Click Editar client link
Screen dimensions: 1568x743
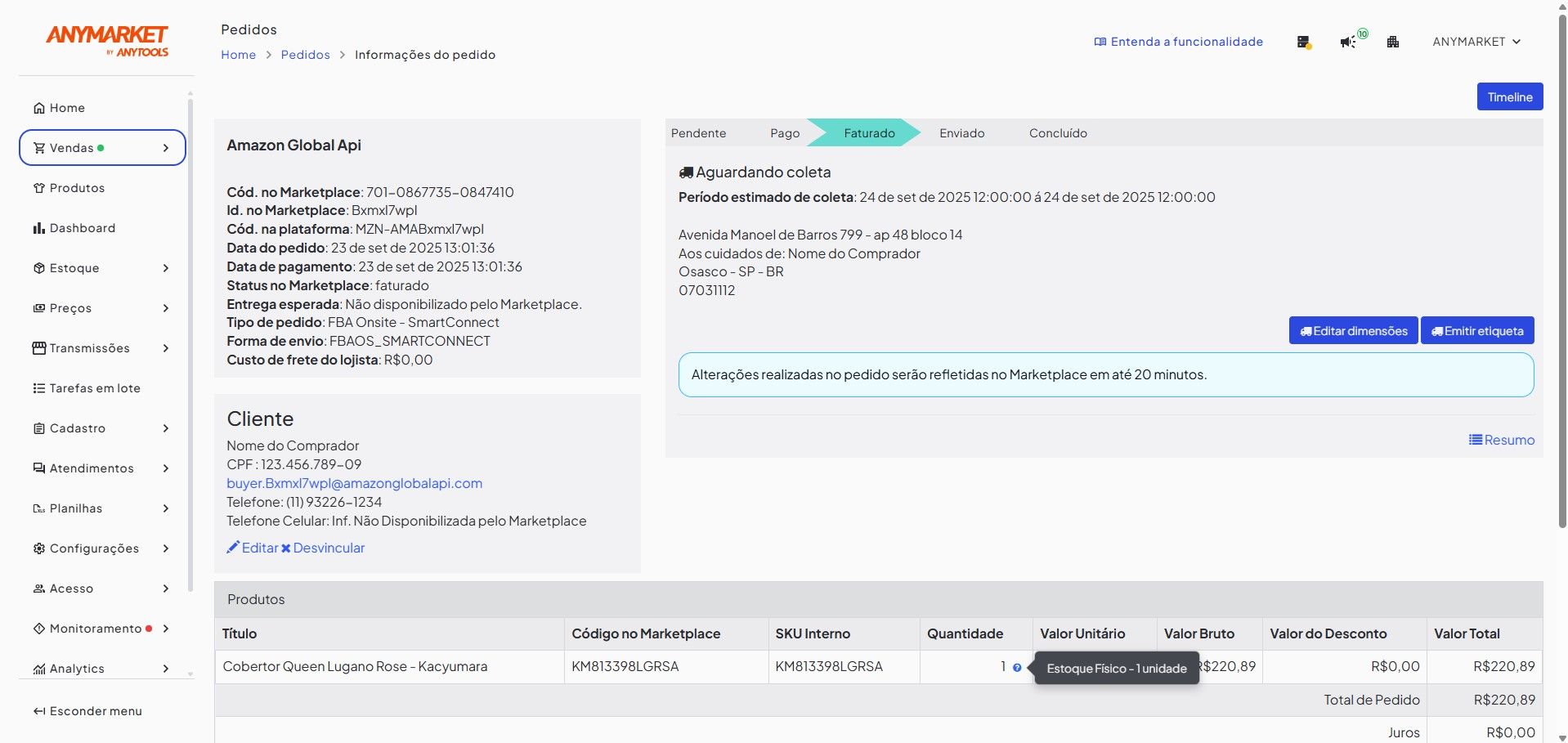tap(253, 548)
